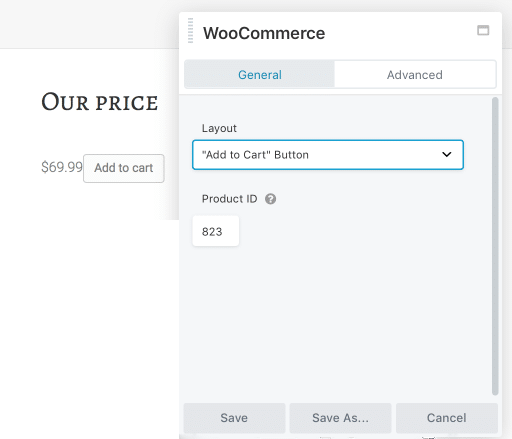Viewport: 512px width, 439px height.
Task: Open the "Add to Cart" Button layout select
Action: tap(328, 155)
